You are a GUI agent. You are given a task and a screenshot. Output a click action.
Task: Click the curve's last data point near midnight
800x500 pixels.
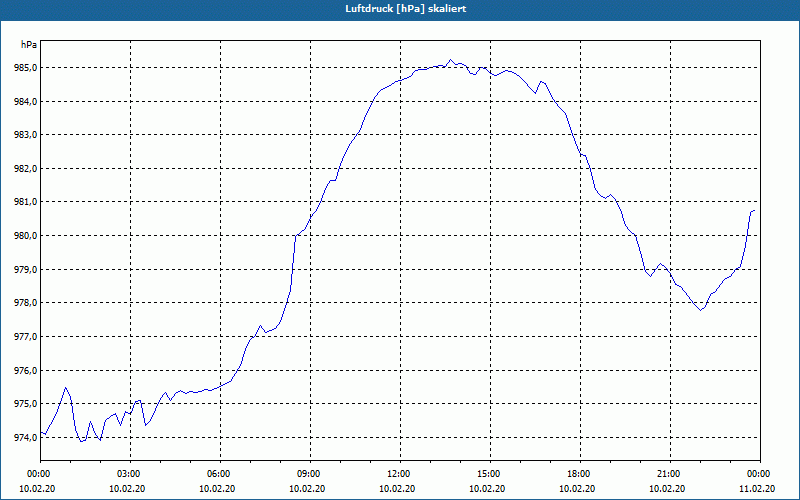[754, 210]
